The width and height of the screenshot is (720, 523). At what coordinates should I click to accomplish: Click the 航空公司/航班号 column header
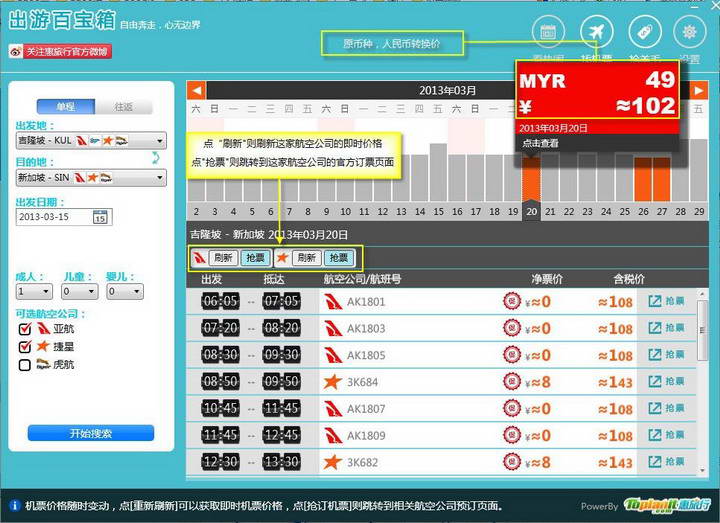pos(362,279)
